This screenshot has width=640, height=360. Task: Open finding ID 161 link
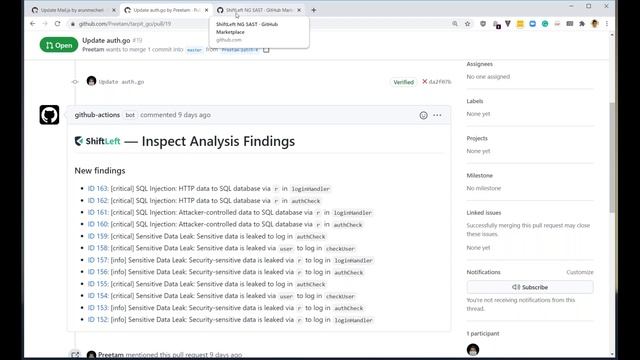[x=98, y=212]
